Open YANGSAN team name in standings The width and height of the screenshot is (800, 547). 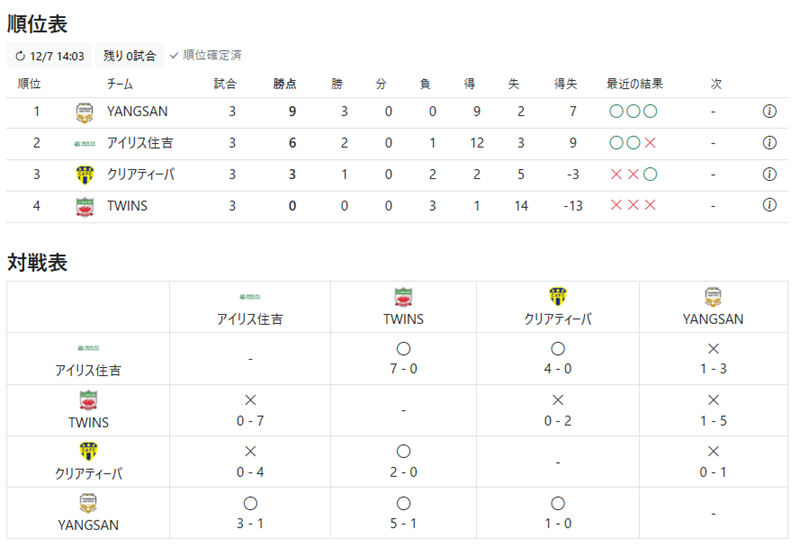tap(137, 111)
